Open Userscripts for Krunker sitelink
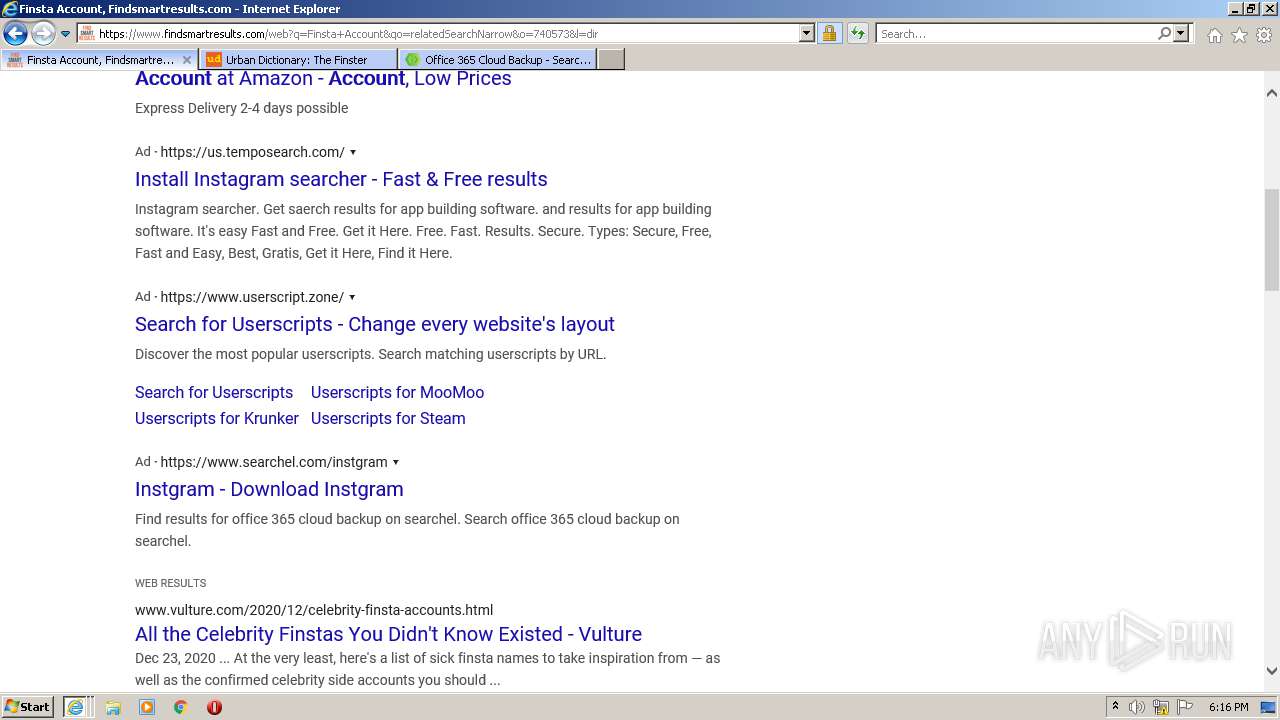Viewport: 1280px width, 720px height. click(x=217, y=418)
